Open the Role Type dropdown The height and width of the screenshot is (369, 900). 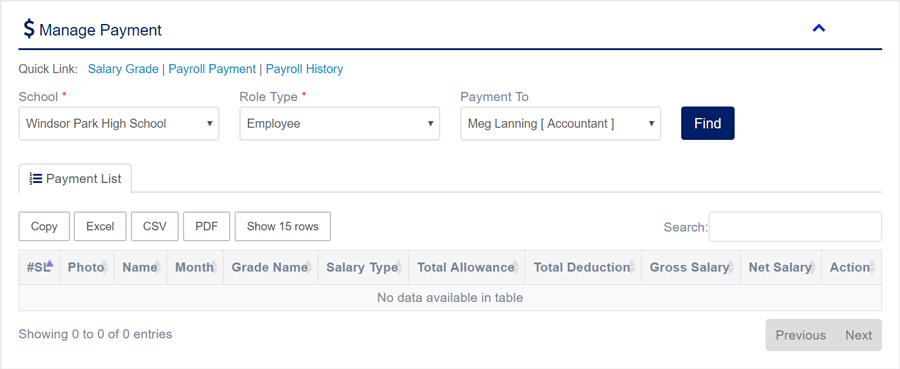[340, 123]
